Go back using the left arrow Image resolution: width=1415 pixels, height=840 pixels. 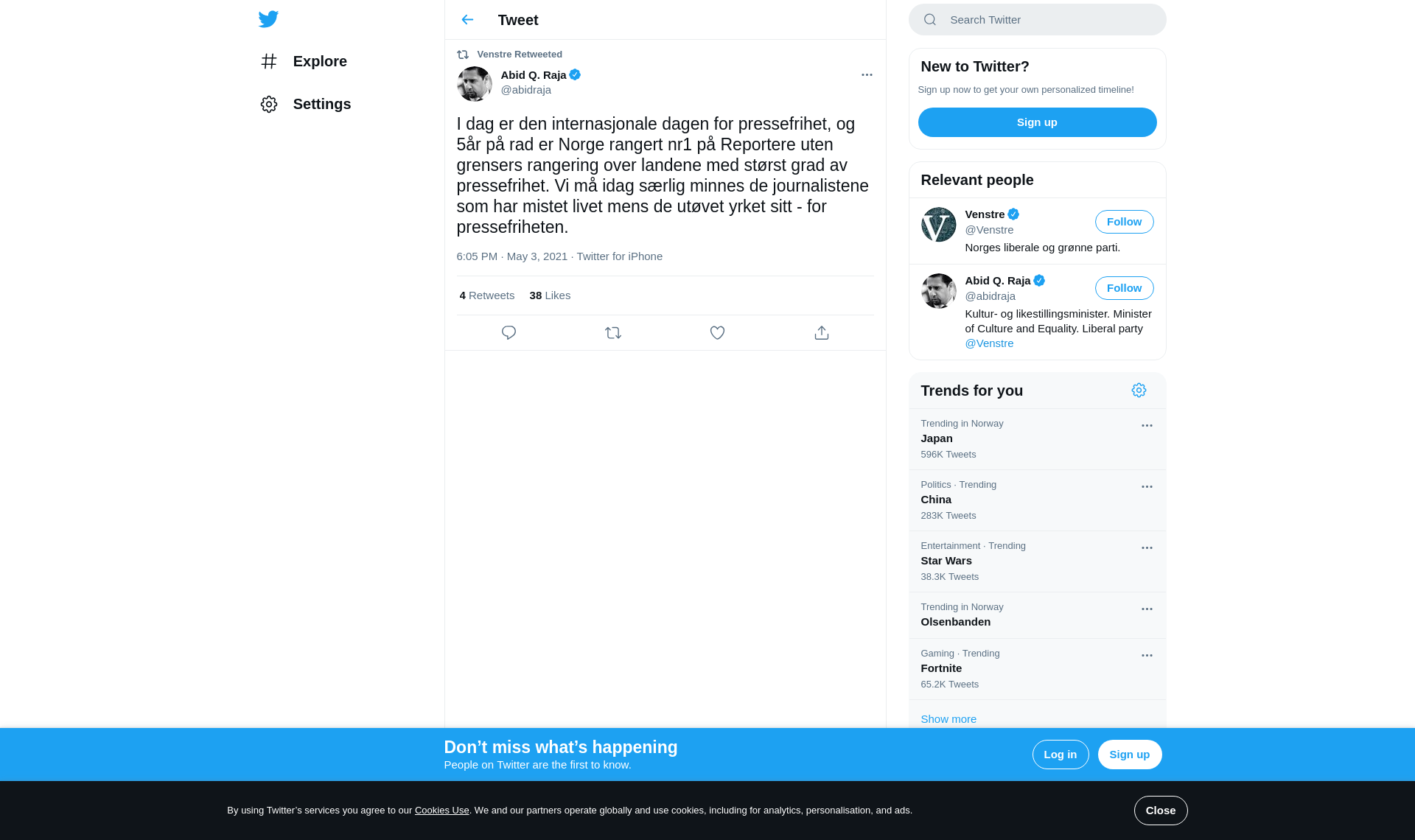point(467,20)
